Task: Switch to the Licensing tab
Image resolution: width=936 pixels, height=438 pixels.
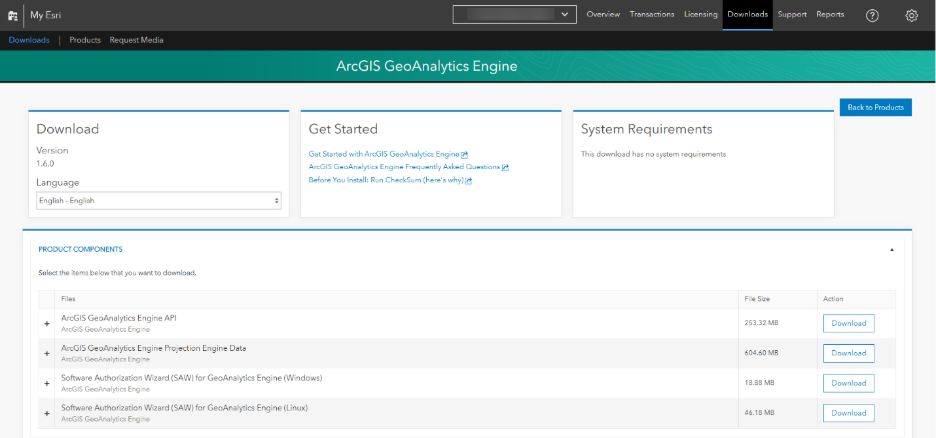Action: click(700, 15)
